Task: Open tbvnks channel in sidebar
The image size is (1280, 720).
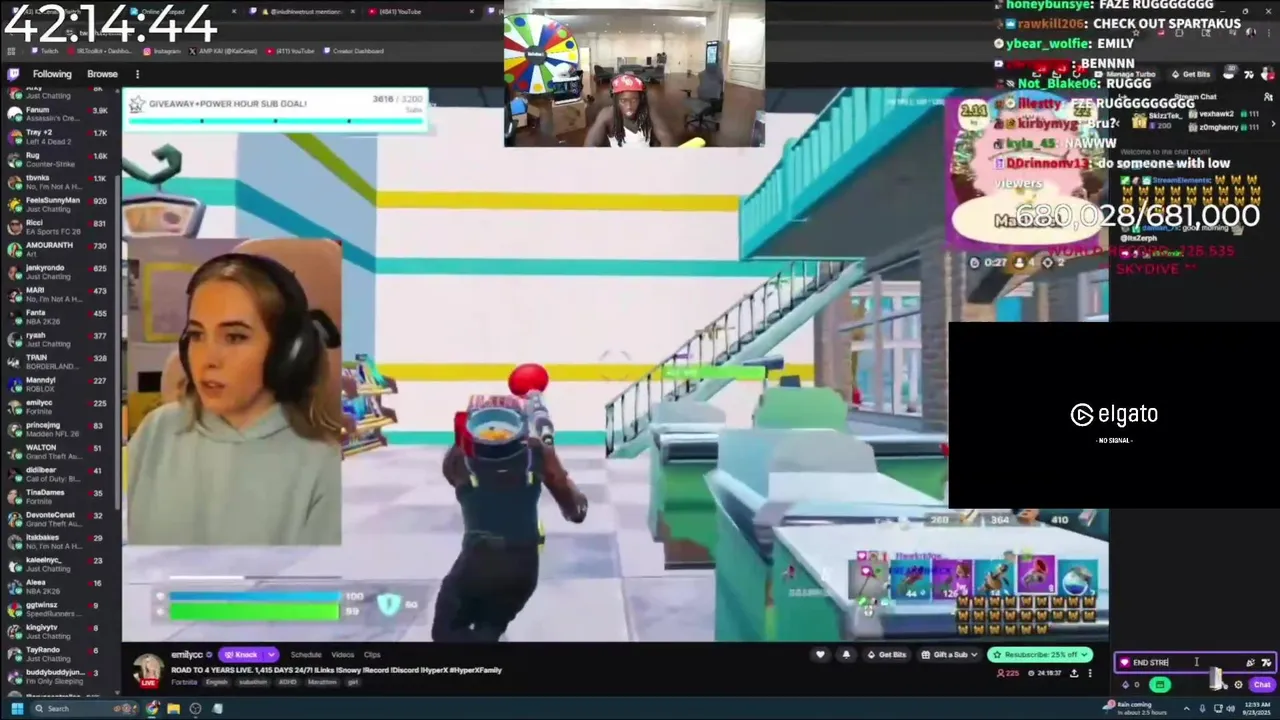Action: (x=60, y=181)
